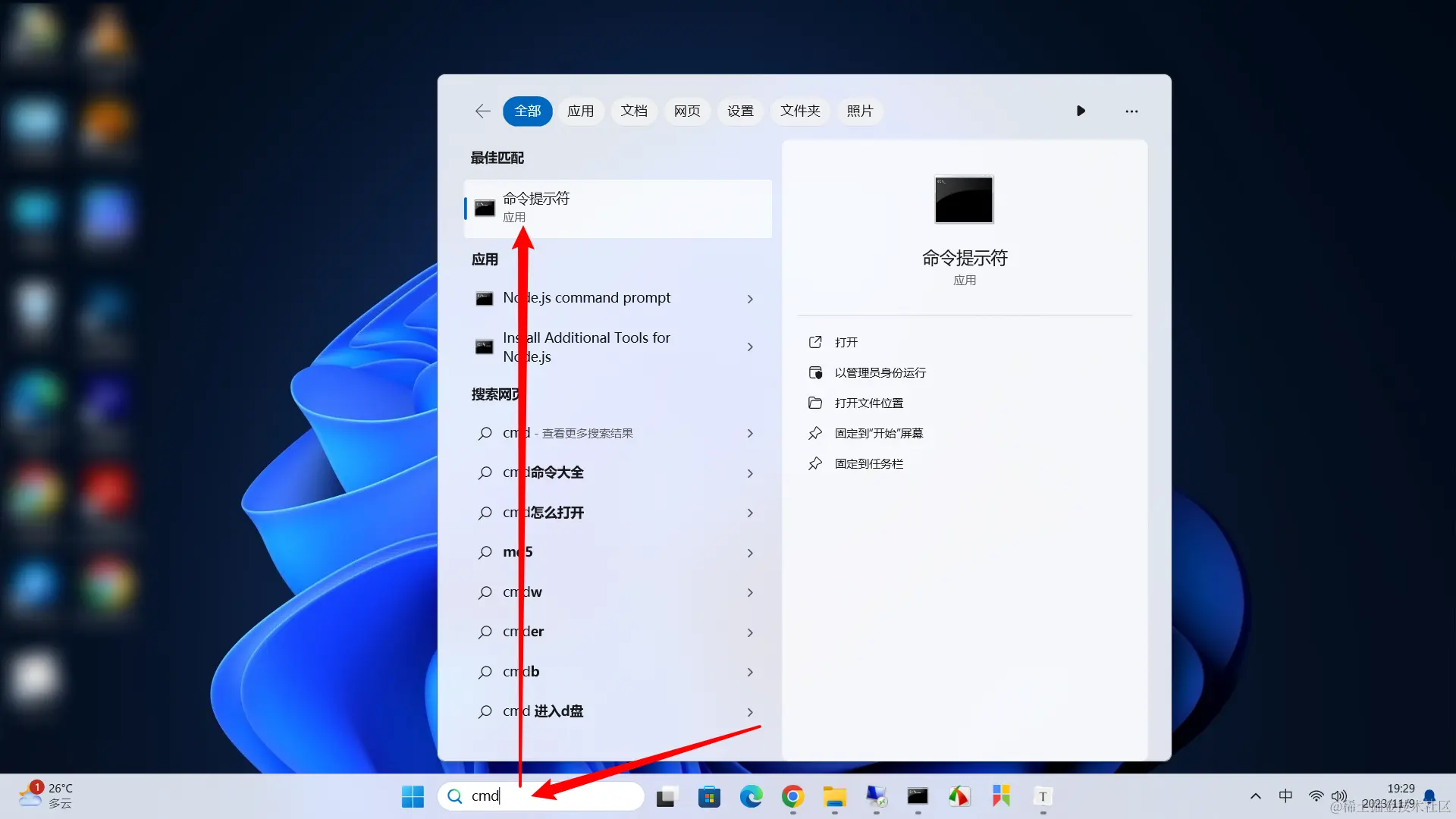Image resolution: width=1456 pixels, height=819 pixels.
Task: Switch to the 应用 filter tab
Action: point(580,111)
